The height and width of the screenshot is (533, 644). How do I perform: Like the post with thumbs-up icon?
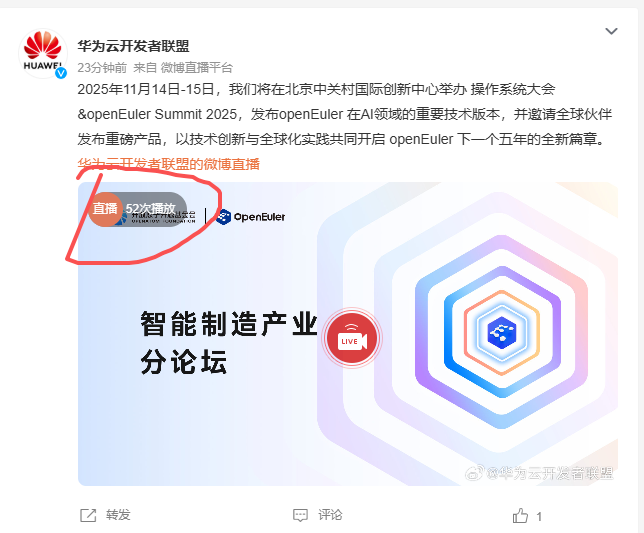point(520,516)
